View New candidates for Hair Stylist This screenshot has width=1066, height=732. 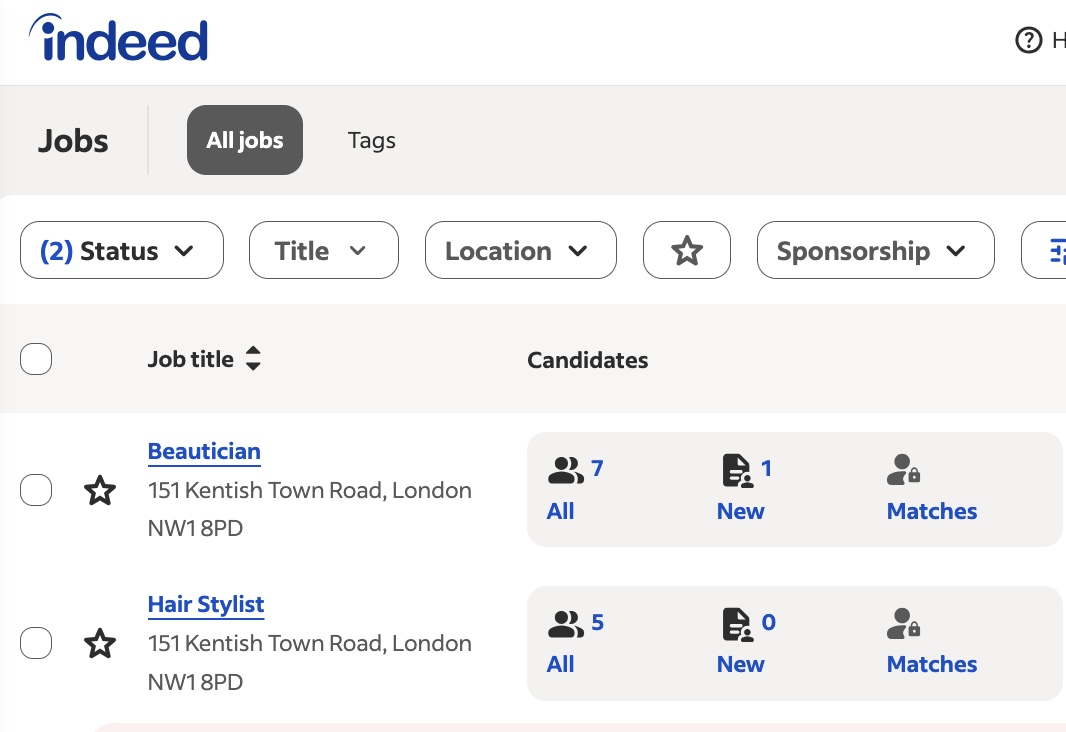[740, 664]
